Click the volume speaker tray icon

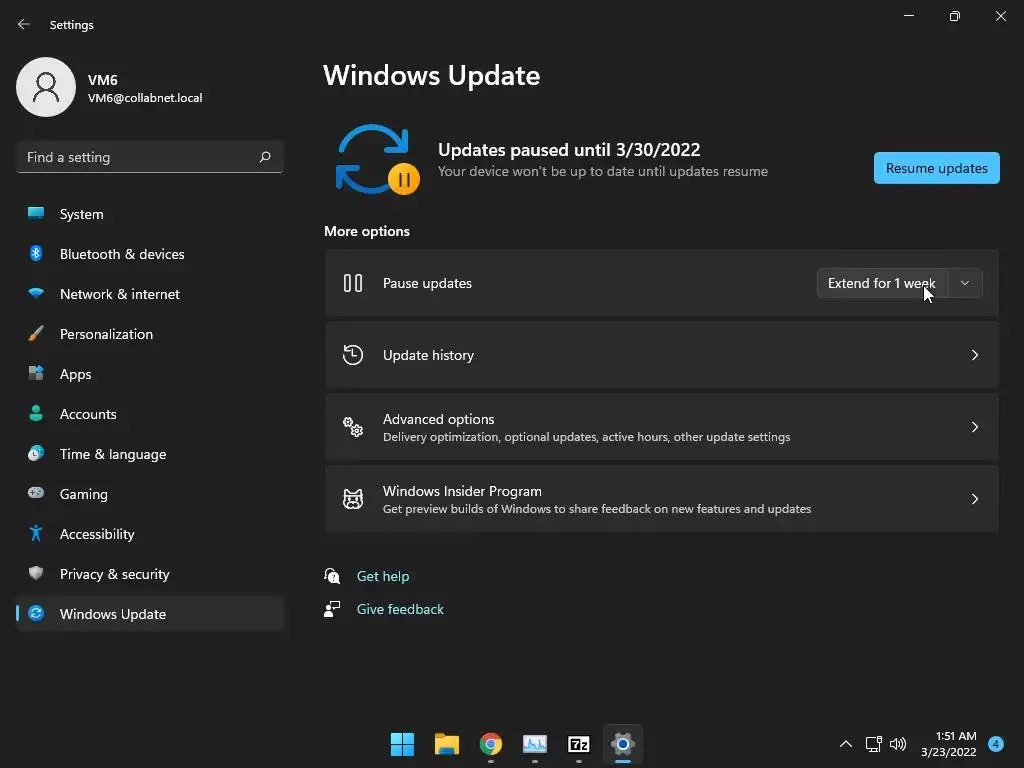coord(898,744)
